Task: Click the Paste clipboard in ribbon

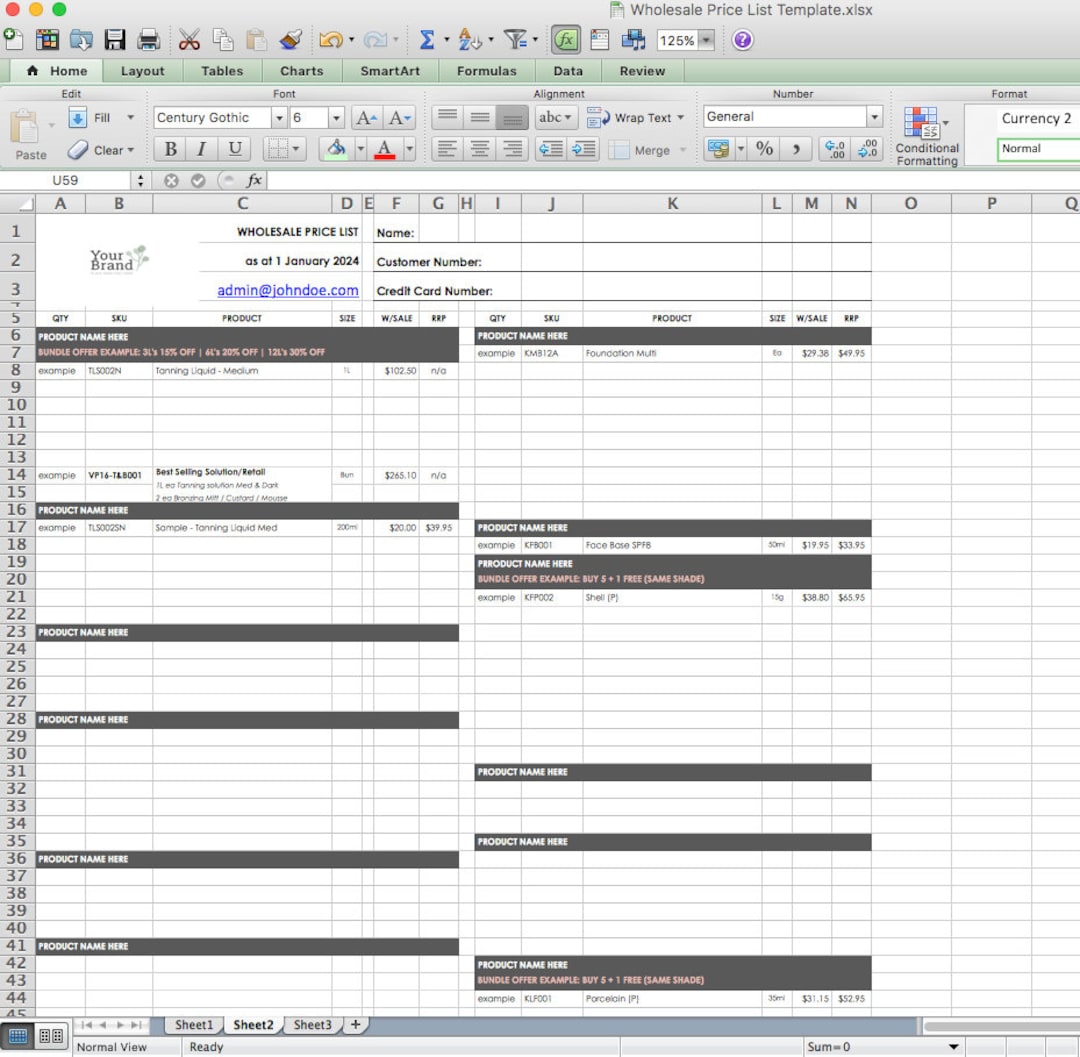Action: 25,127
